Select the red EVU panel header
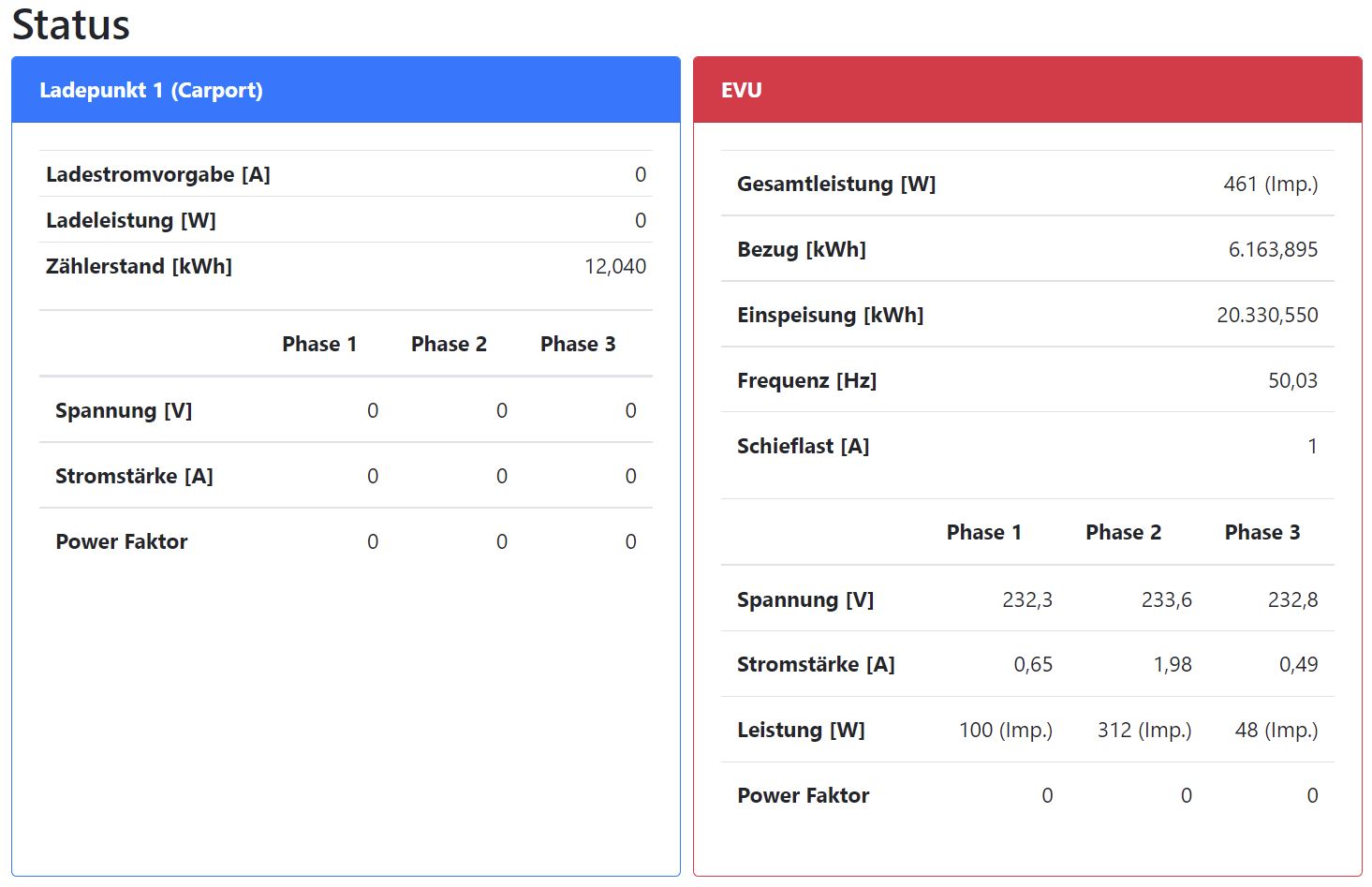 click(x=742, y=90)
